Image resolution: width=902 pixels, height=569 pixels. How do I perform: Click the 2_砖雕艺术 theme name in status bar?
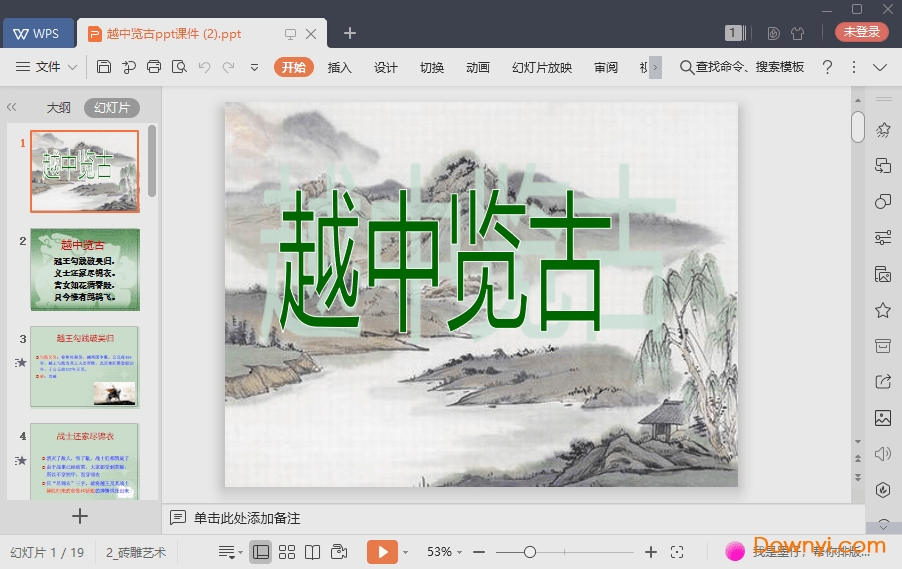[x=136, y=552]
